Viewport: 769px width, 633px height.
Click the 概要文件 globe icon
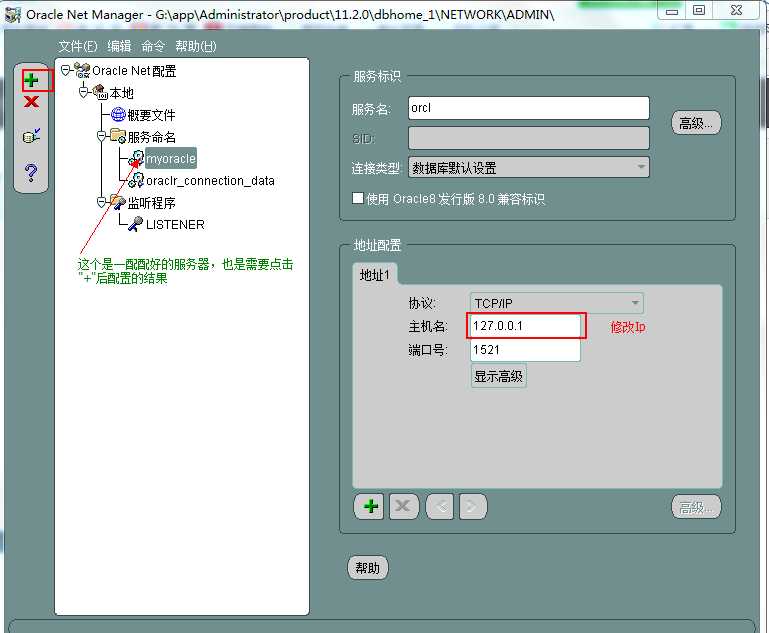[118, 115]
